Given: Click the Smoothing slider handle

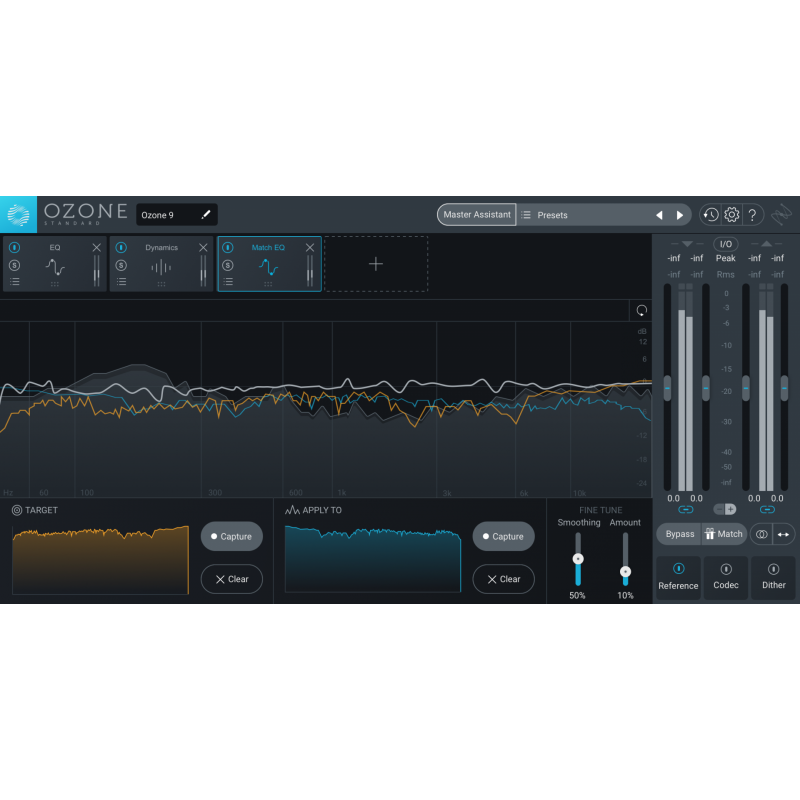Looking at the screenshot, I should tap(578, 558).
